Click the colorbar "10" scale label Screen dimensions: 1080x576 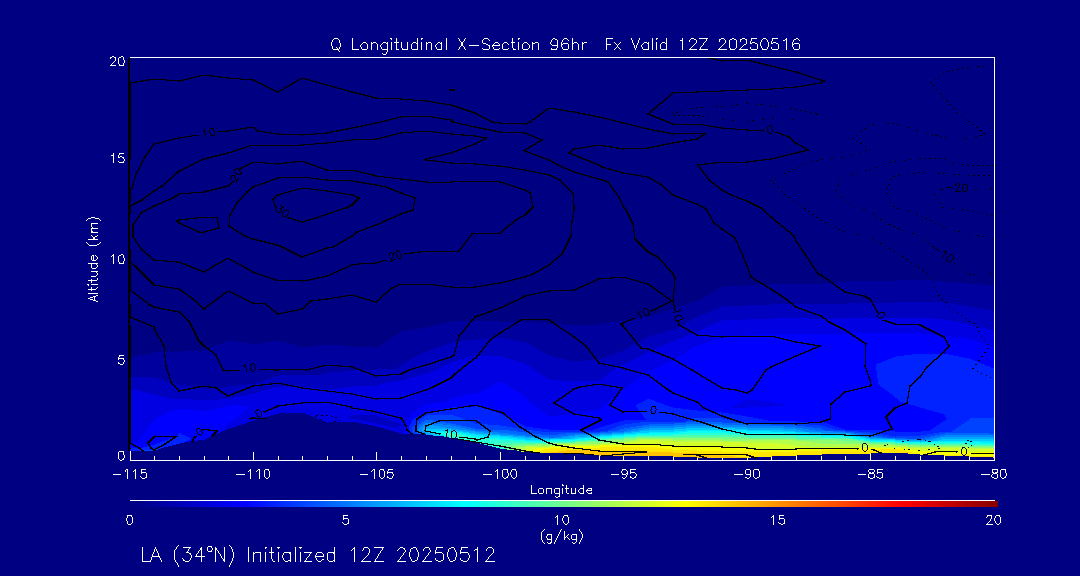[x=561, y=521]
